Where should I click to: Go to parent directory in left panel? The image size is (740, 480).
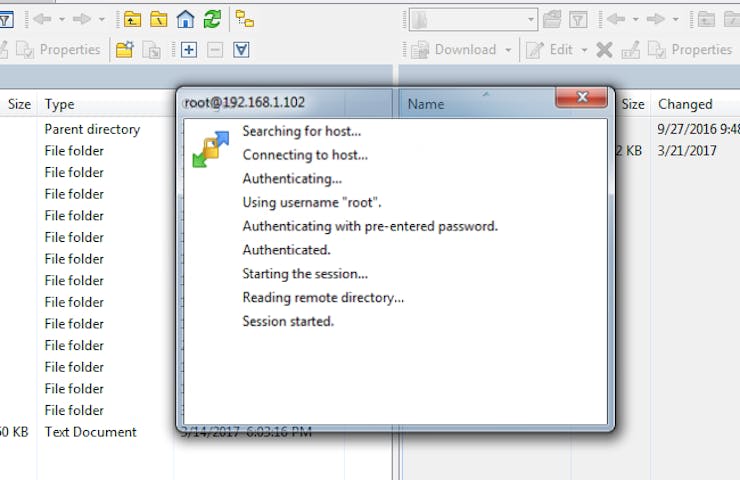click(132, 19)
